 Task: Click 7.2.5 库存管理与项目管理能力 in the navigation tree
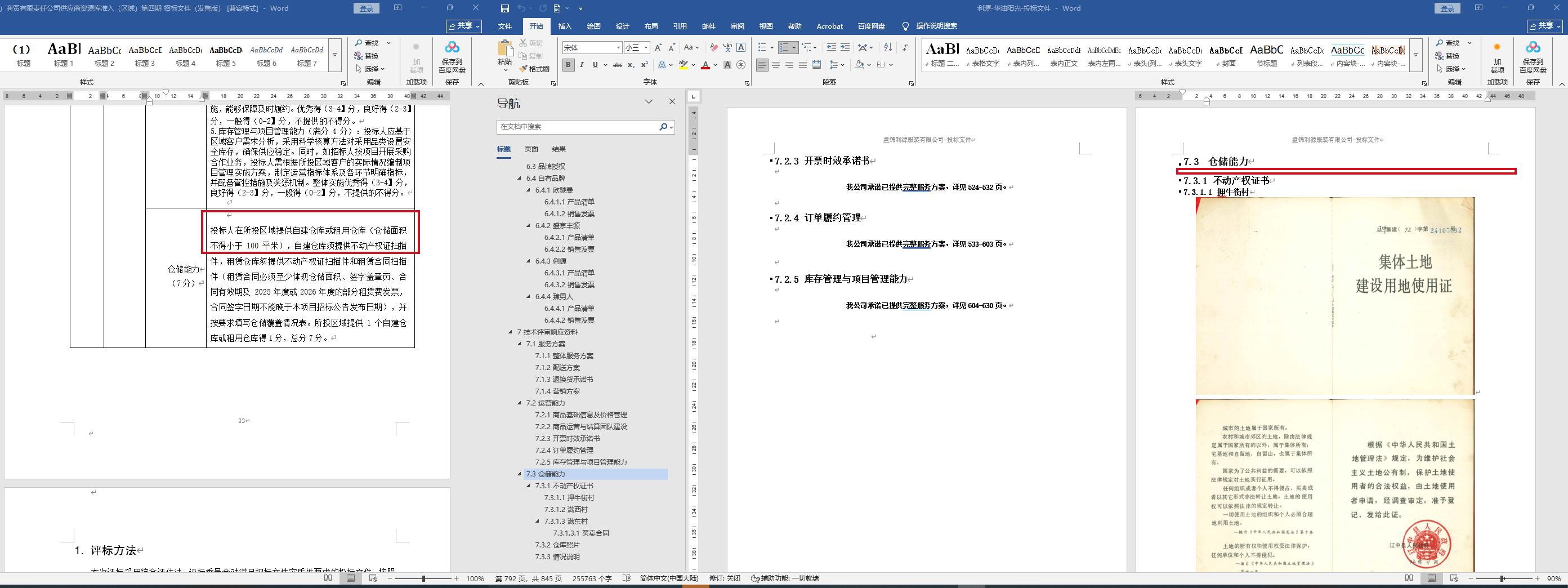(580, 462)
